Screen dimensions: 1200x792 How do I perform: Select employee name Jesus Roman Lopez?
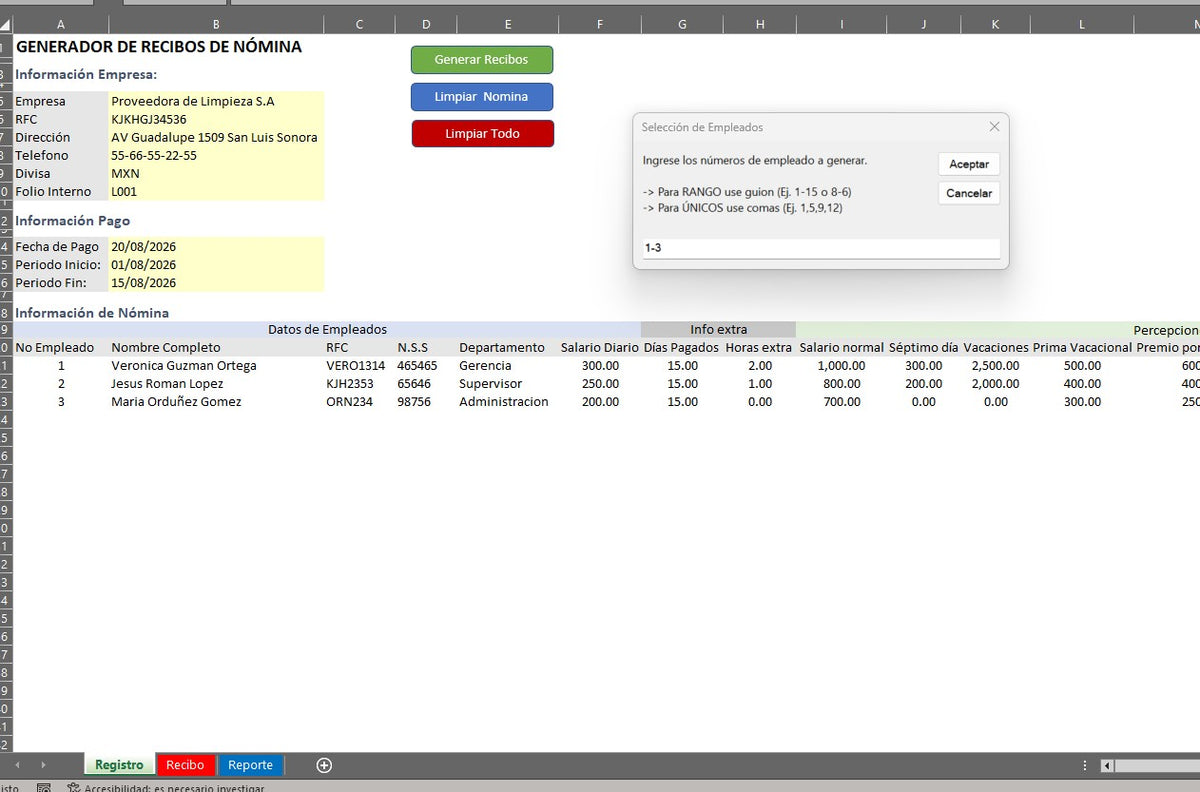pos(216,383)
